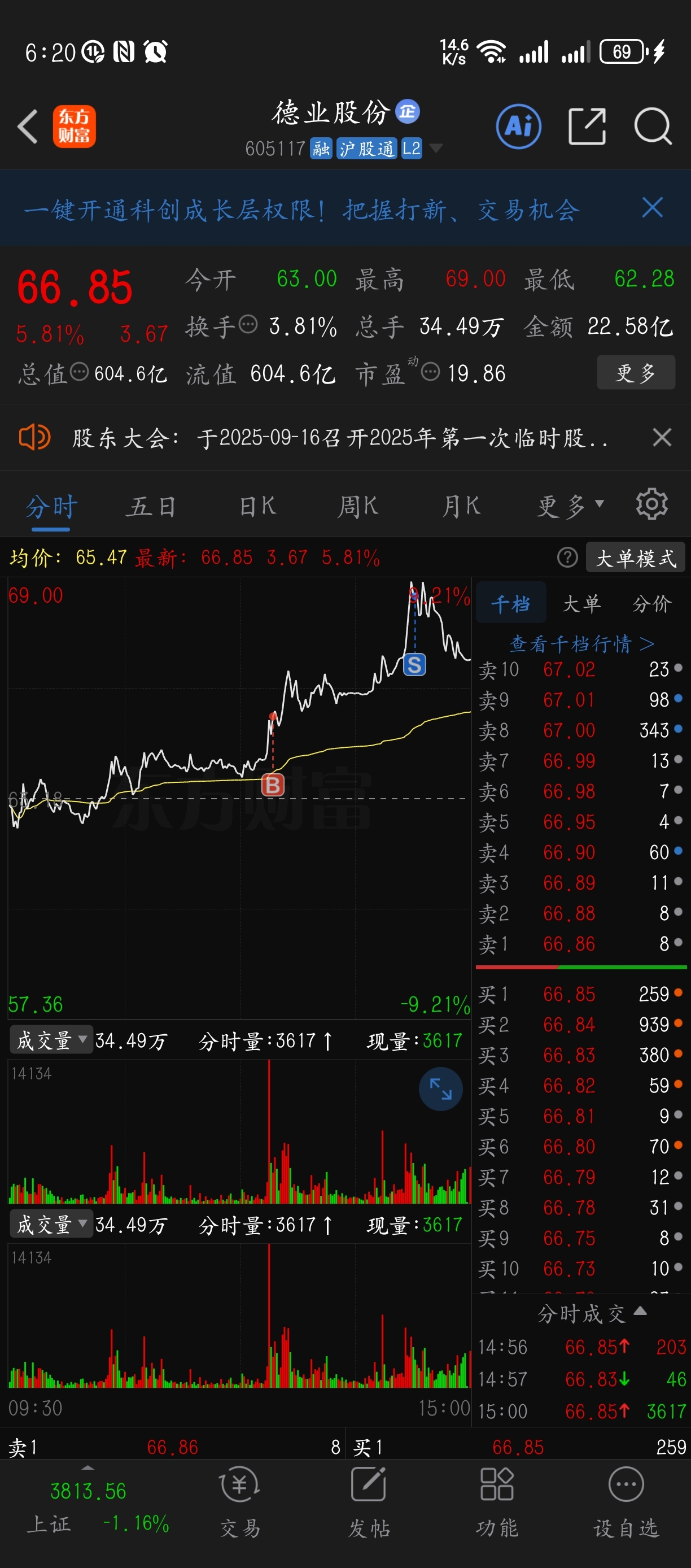This screenshot has height=1568, width=691.
Task: Tap the promo banner 一键开通科创成长层权限
Action: (x=301, y=210)
